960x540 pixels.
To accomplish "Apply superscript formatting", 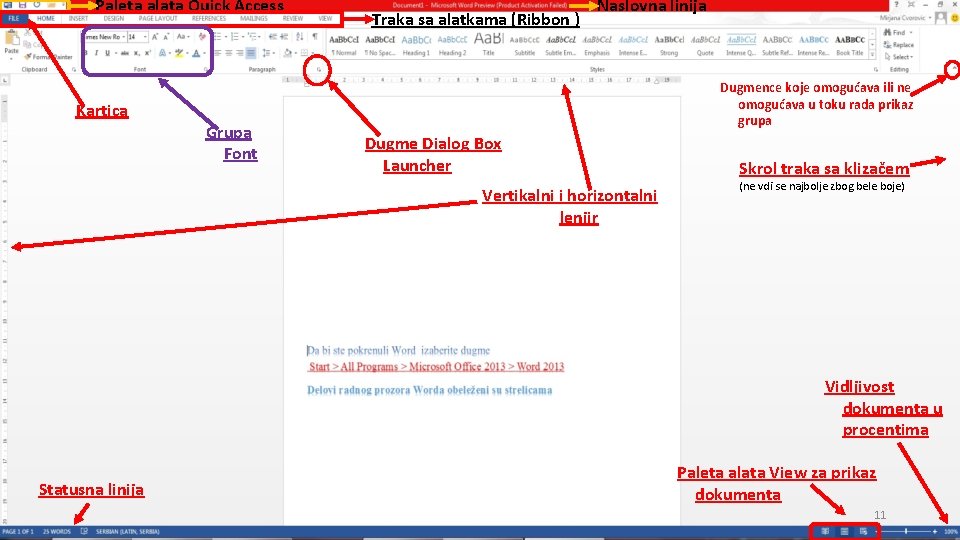I will pos(148,53).
